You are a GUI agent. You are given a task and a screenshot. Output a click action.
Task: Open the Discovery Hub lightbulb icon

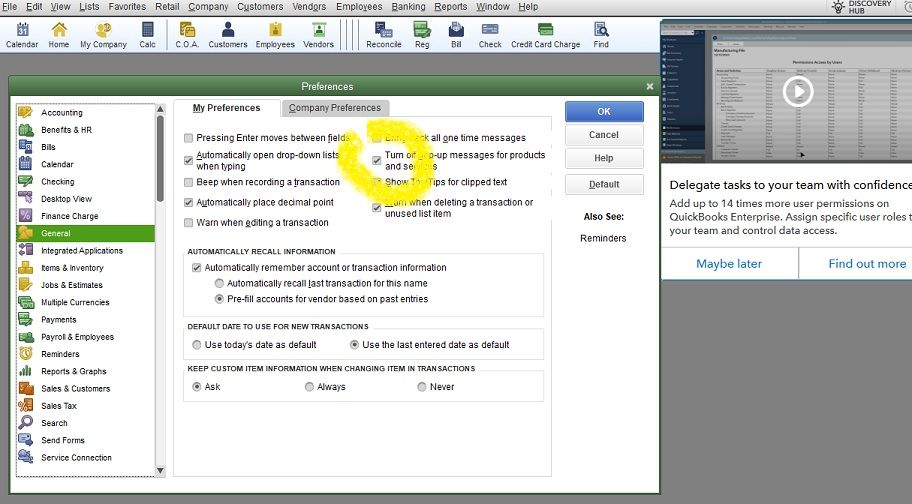click(838, 7)
